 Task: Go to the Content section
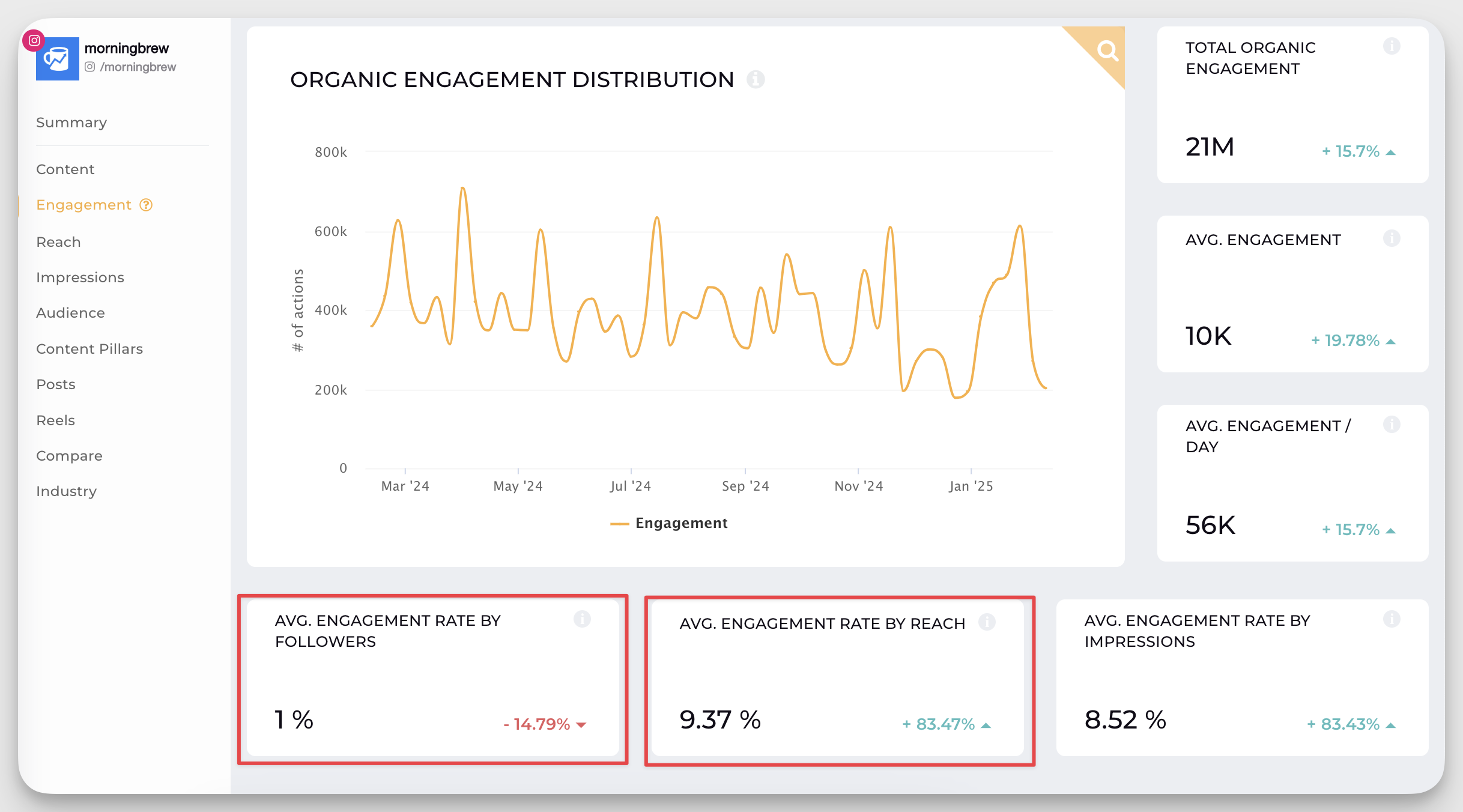[65, 169]
